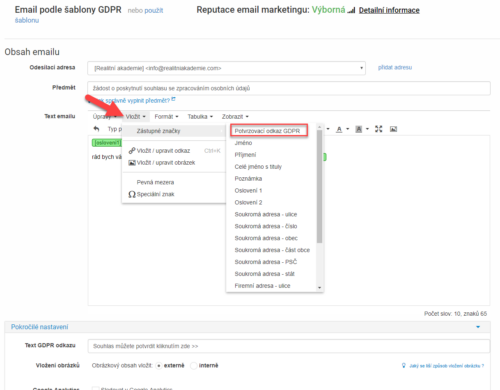Open the reputation signal bars icon

coord(351,10)
